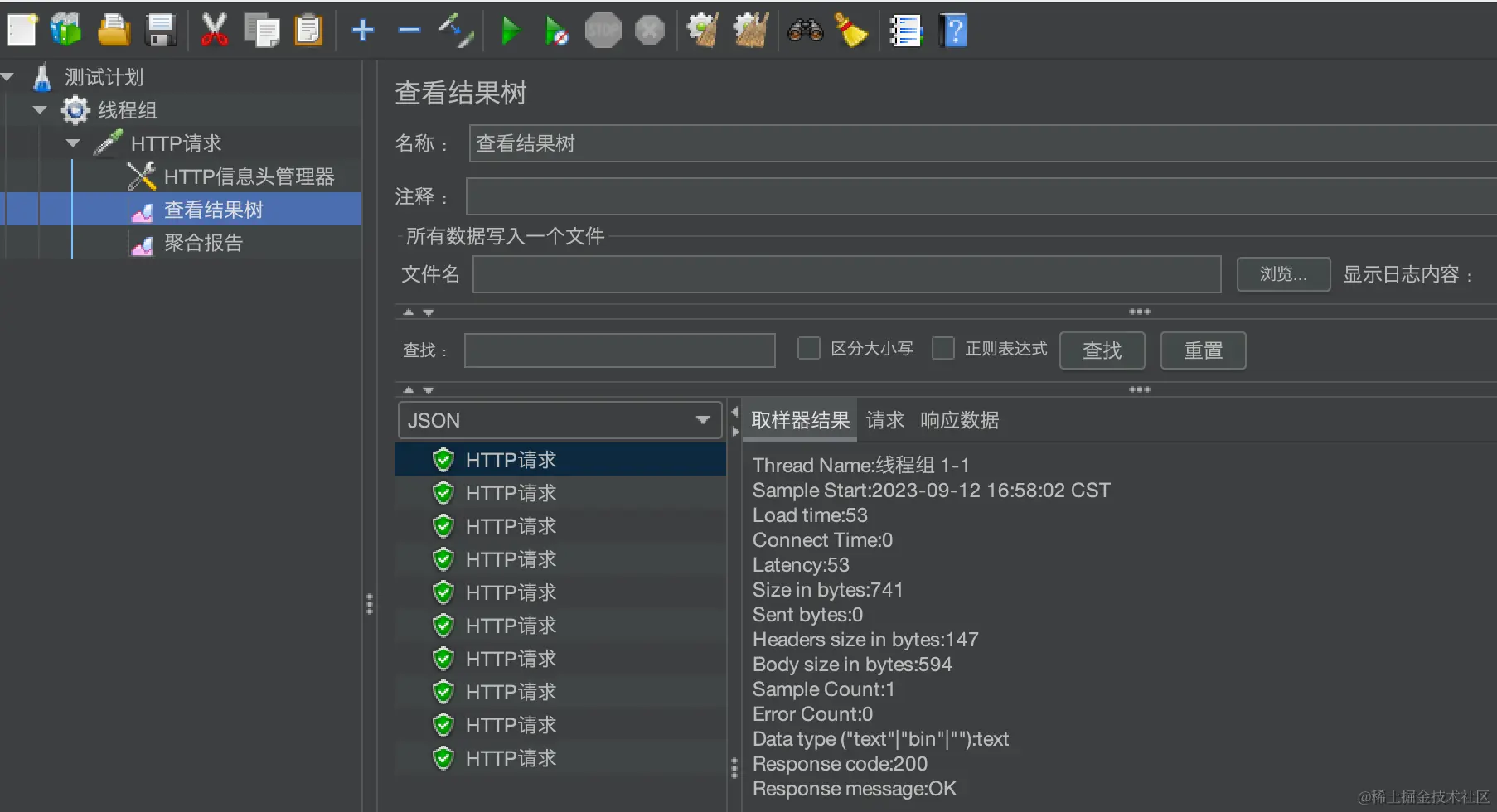The width and height of the screenshot is (1497, 812).
Task: Collapse the 线程组 tree arrow
Action: tap(40, 110)
